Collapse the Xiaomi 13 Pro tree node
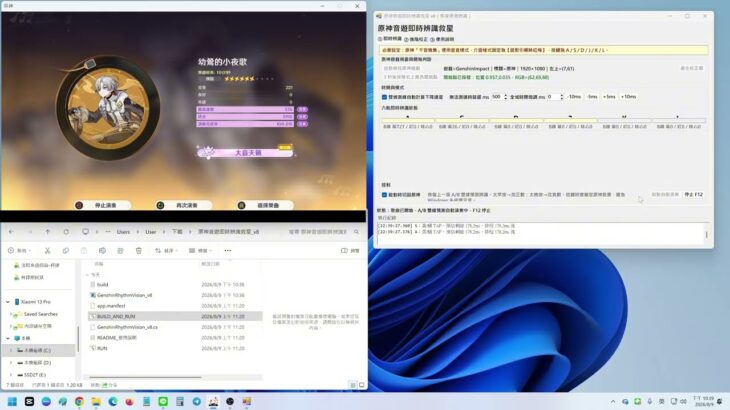730x410 pixels. click(8, 302)
